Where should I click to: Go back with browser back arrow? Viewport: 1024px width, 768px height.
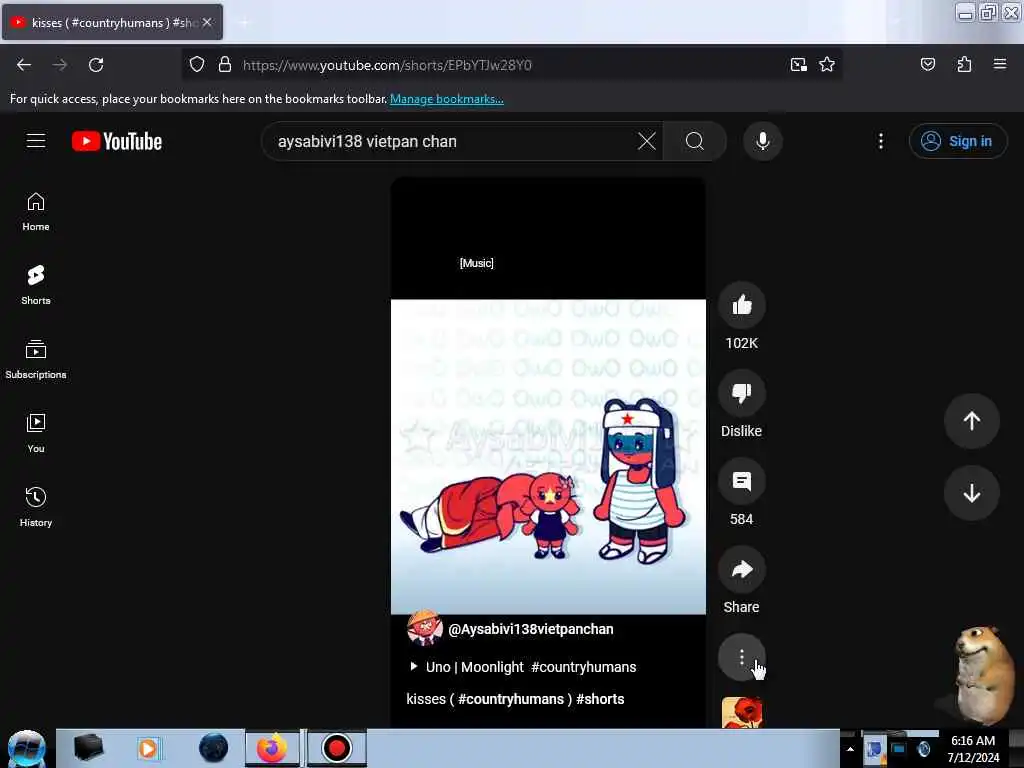tap(24, 65)
